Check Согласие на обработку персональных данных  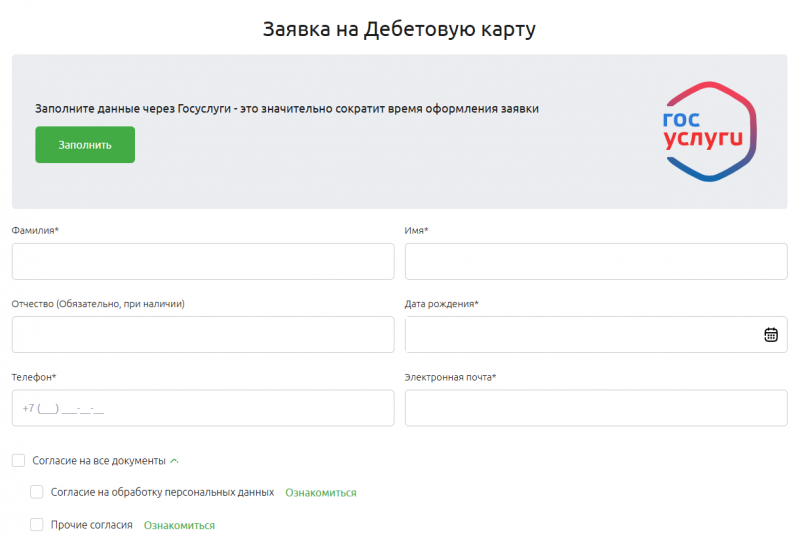pyautogui.click(x=37, y=492)
